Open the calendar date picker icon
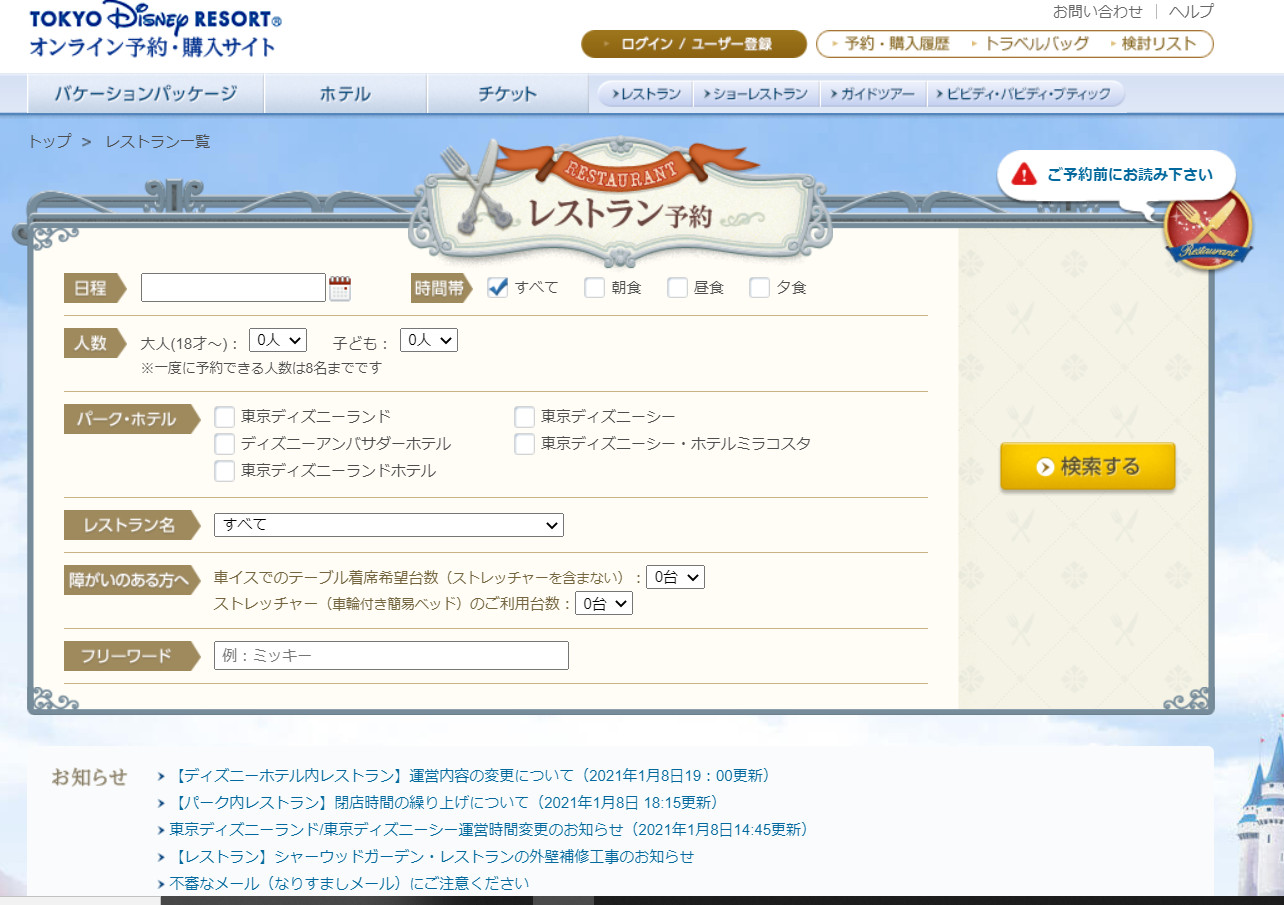 pyautogui.click(x=340, y=288)
